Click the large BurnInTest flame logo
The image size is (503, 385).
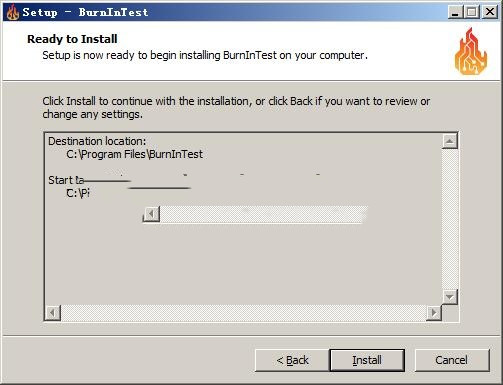point(471,51)
